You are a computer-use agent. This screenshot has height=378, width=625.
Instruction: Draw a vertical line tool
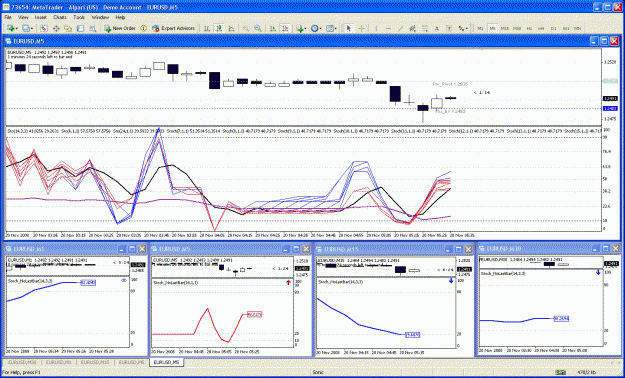(x=376, y=28)
